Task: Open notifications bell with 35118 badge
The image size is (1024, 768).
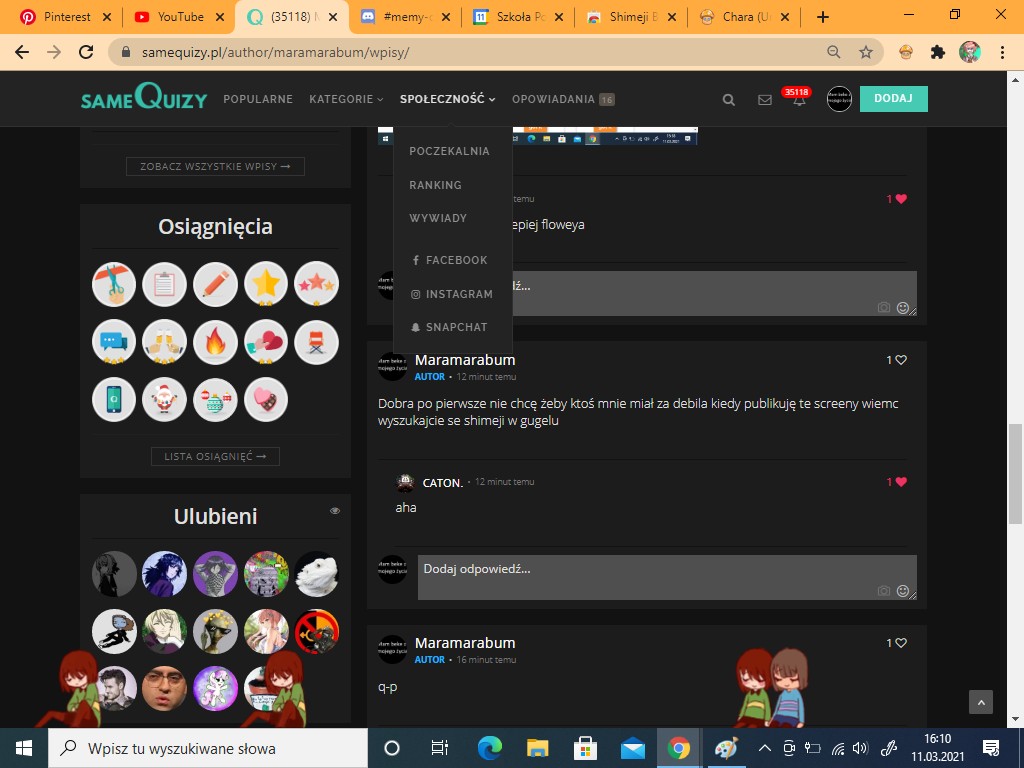Action: [x=798, y=100]
